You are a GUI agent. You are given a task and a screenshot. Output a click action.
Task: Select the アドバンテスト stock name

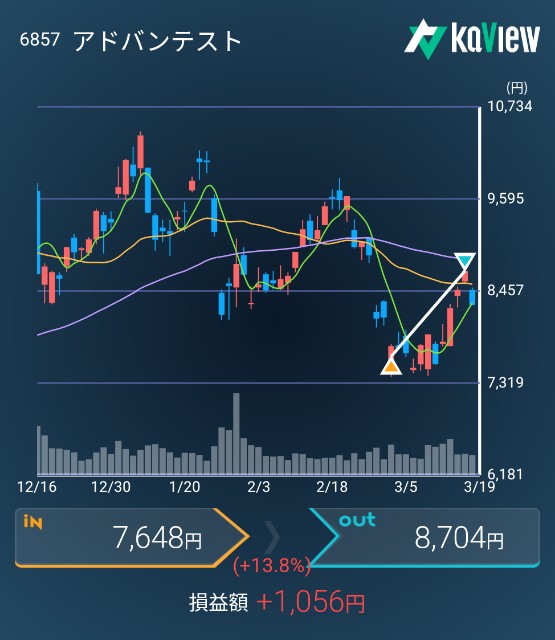pos(157,41)
